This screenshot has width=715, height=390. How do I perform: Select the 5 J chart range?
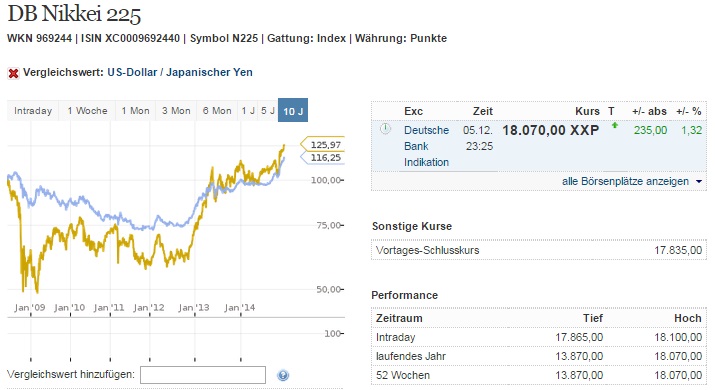click(268, 111)
